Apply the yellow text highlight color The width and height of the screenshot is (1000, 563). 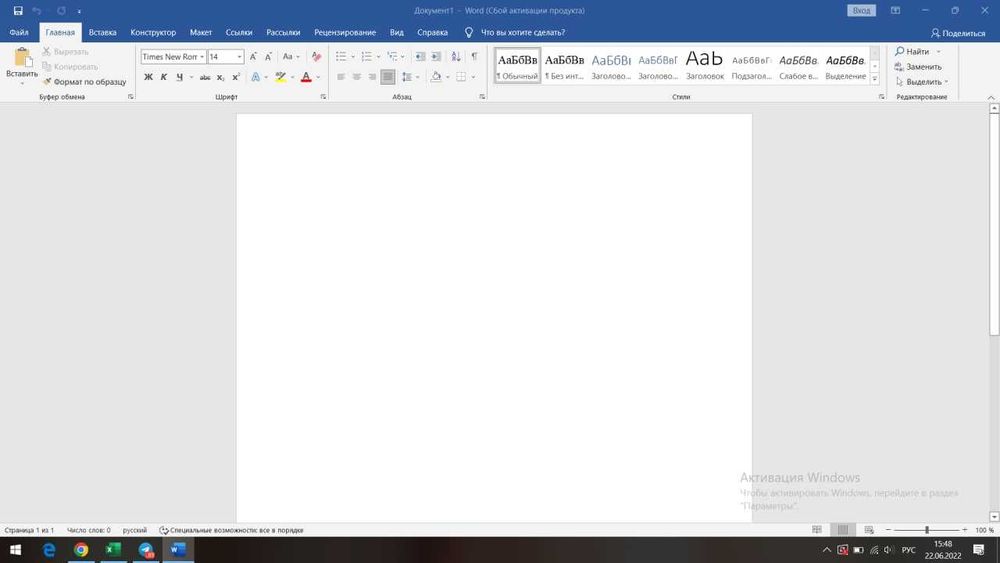point(281,77)
